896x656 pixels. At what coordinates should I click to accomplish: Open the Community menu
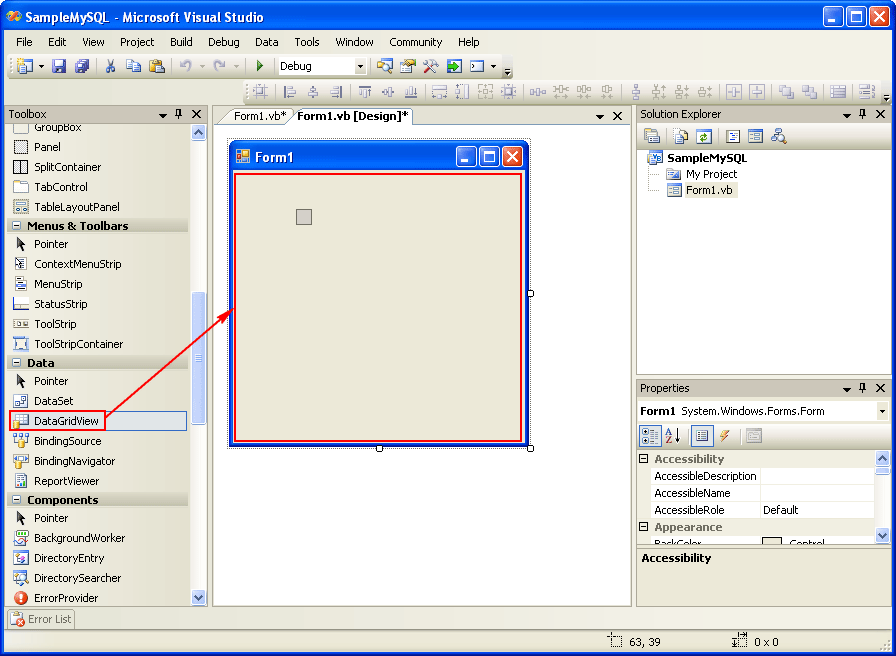[x=415, y=42]
